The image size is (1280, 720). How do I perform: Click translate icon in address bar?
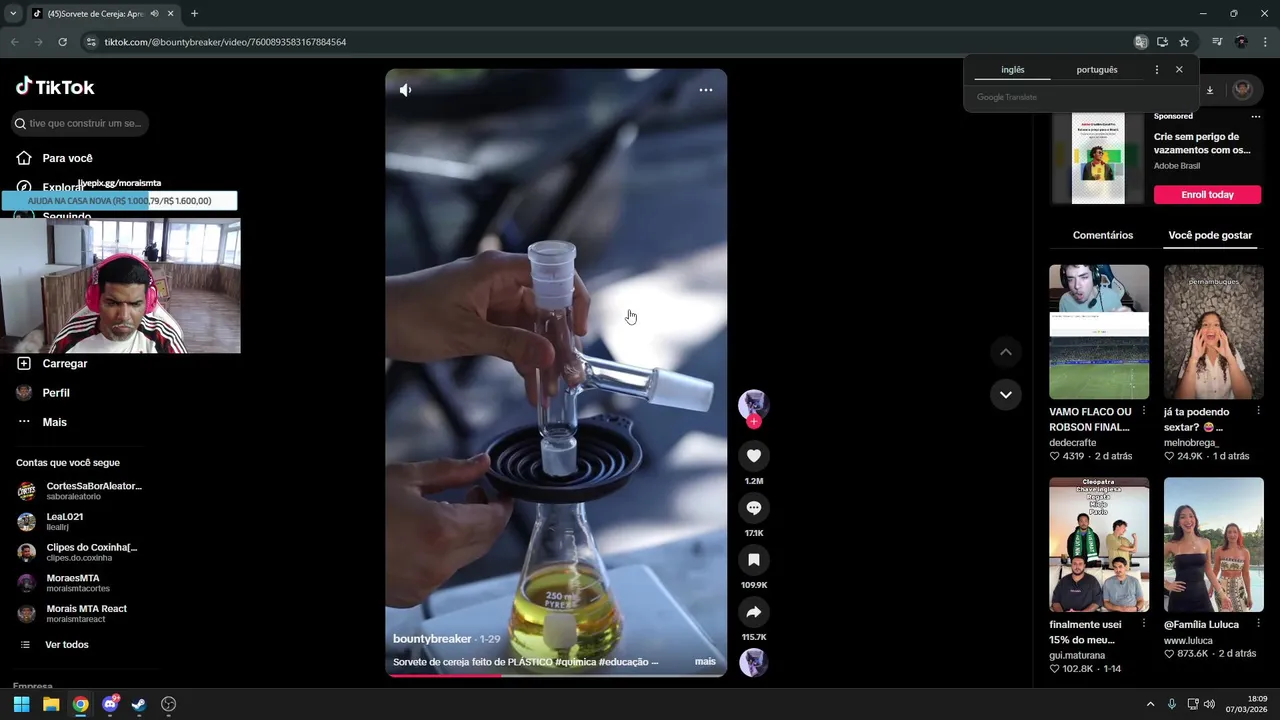(1141, 42)
